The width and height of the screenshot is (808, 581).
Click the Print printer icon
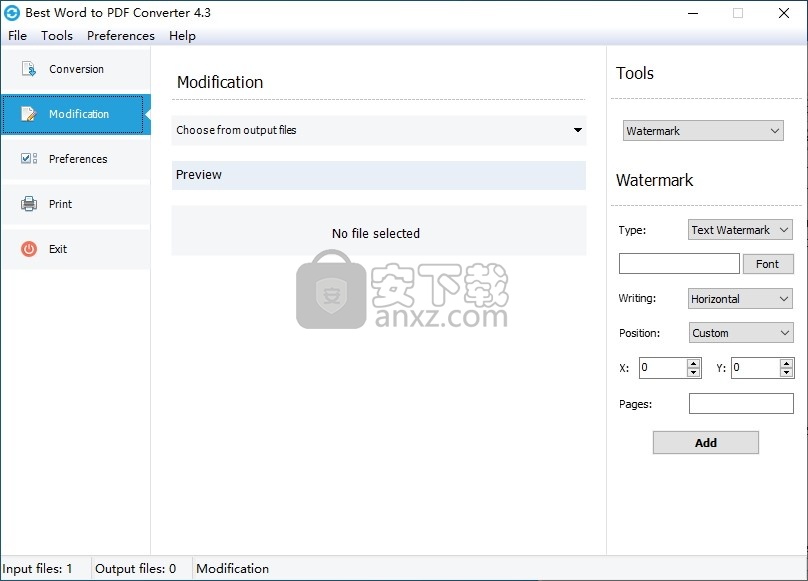(29, 204)
